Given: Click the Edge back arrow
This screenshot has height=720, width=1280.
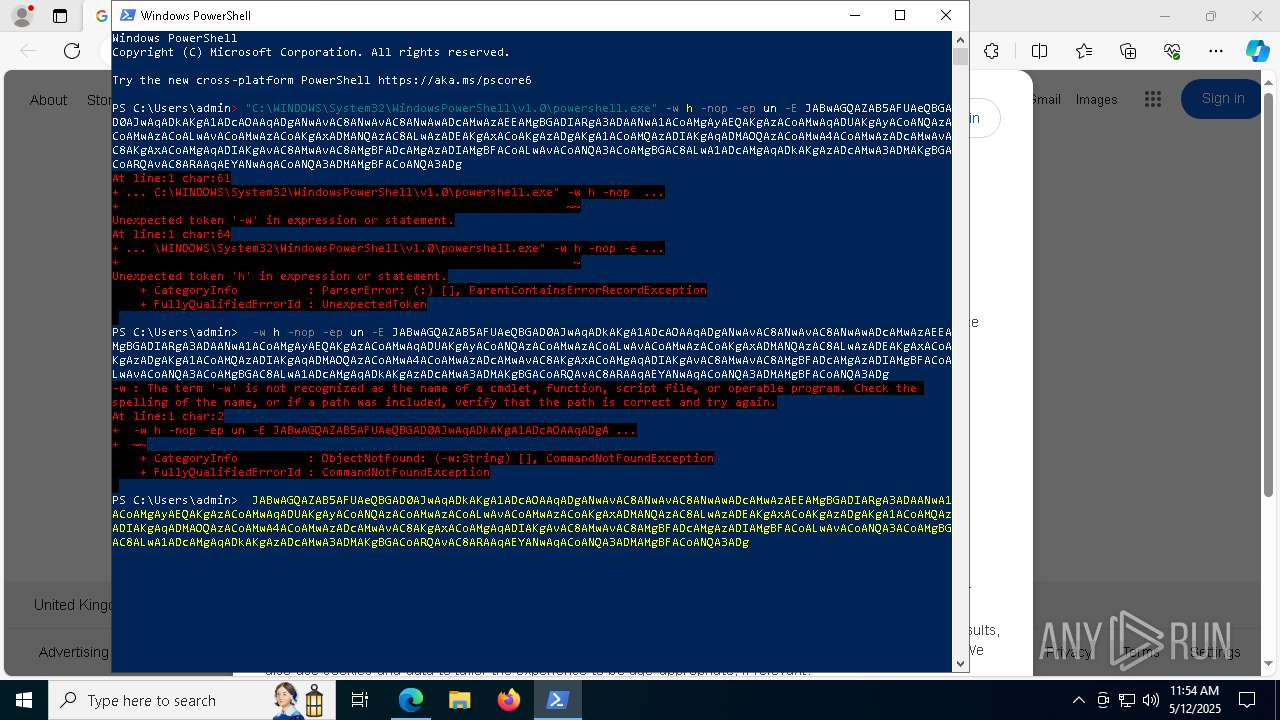Looking at the screenshot, I should [x=28, y=51].
